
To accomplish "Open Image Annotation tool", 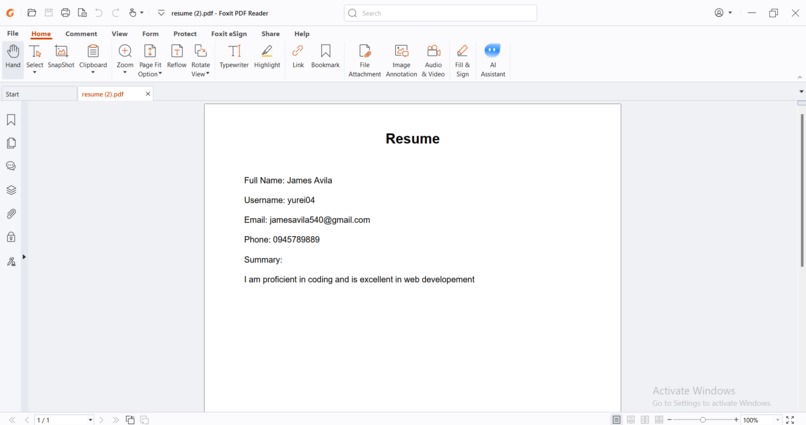I will click(x=401, y=60).
